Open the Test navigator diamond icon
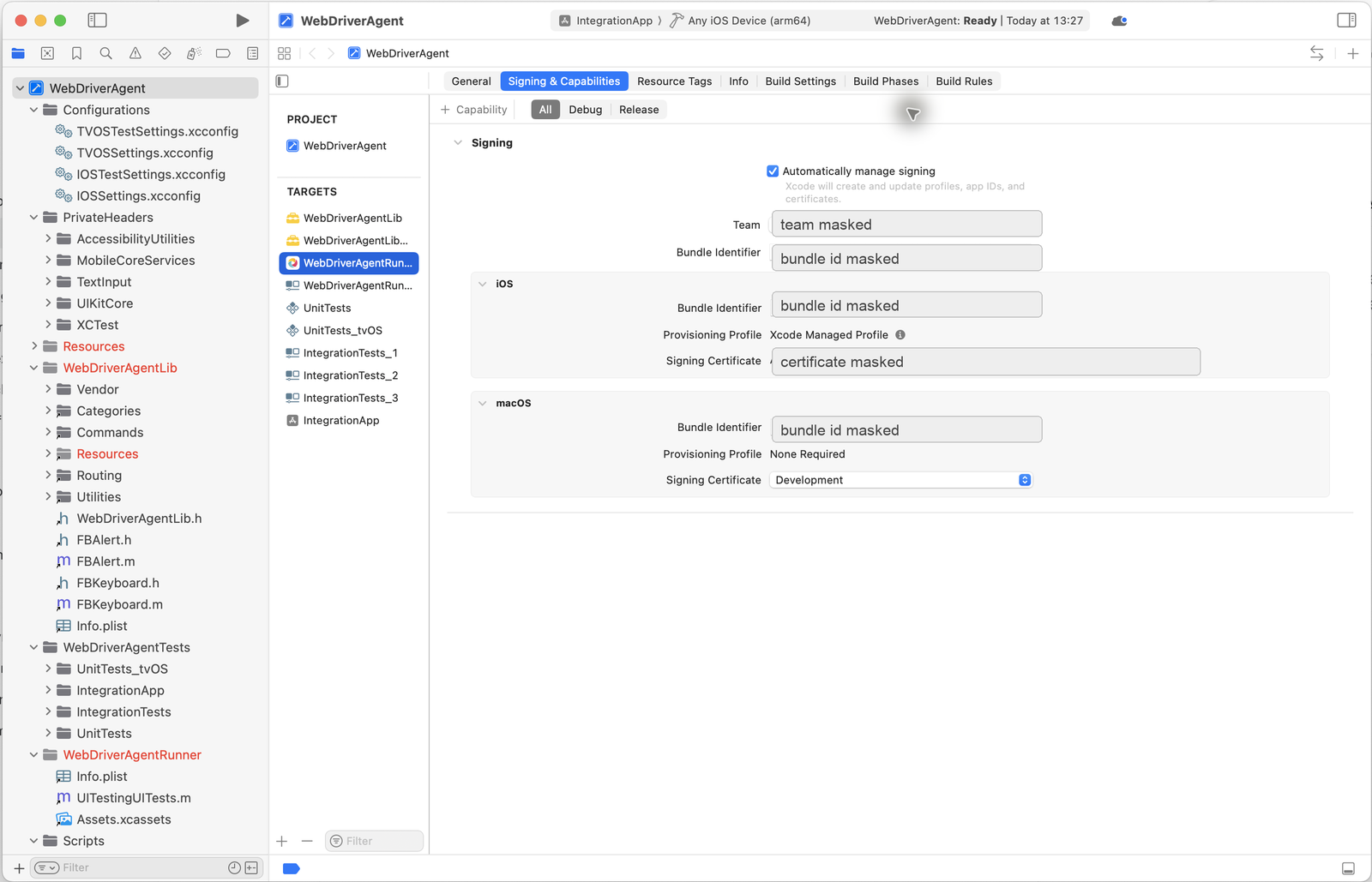Image resolution: width=1372 pixels, height=882 pixels. pos(165,53)
